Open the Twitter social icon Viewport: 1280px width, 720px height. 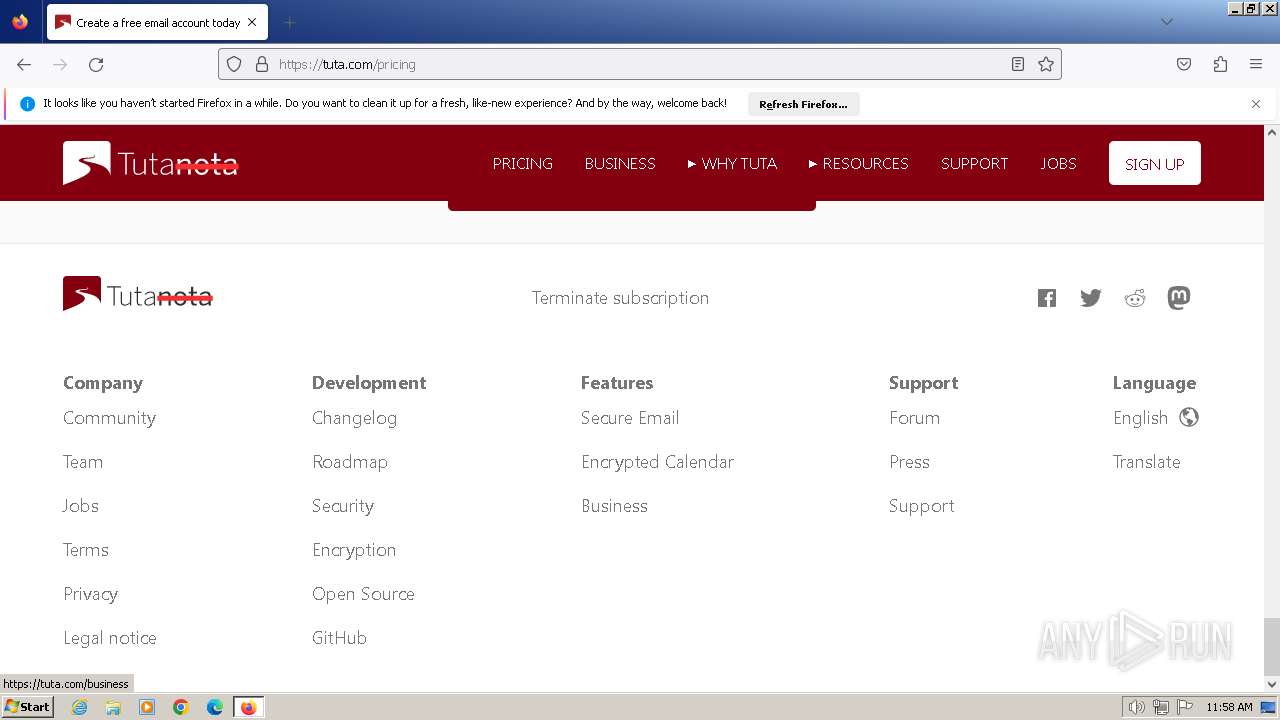(x=1091, y=298)
